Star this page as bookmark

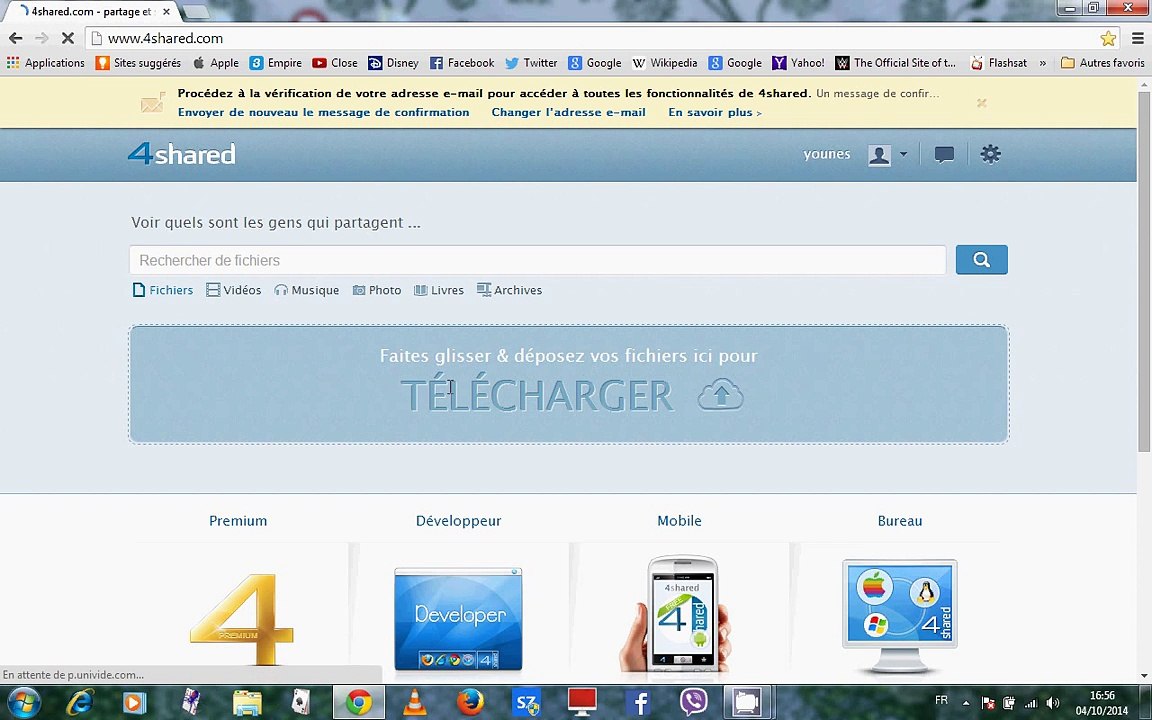point(1108,38)
